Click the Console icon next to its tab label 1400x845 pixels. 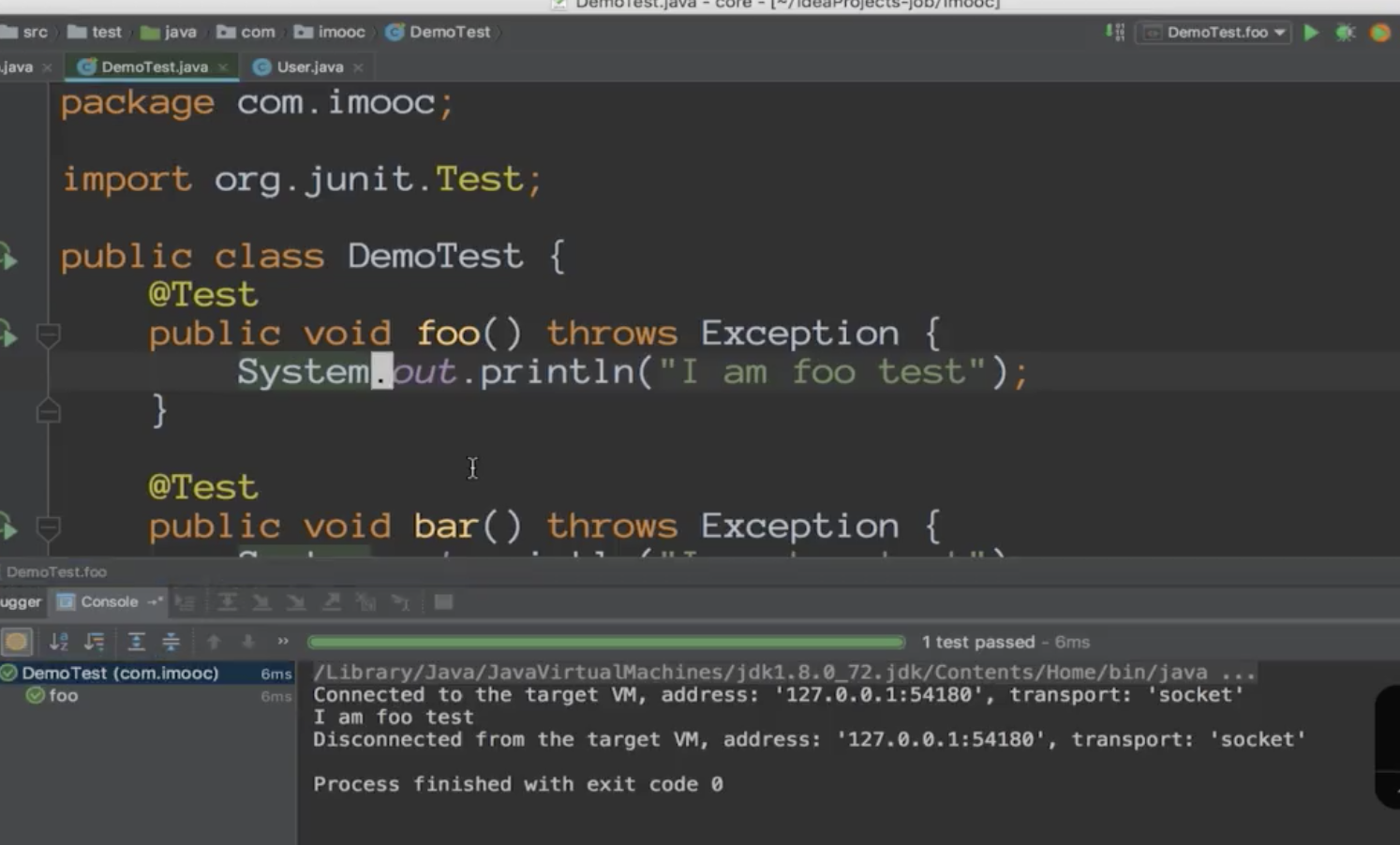(x=66, y=602)
